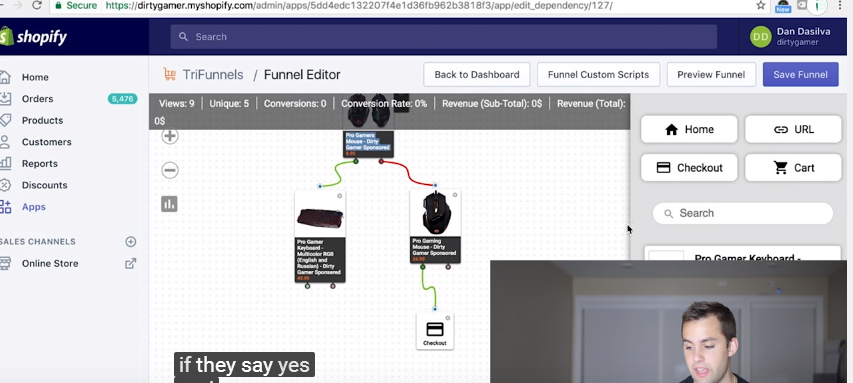Zoom in with the plus icon
Viewport: 853px width, 383px height.
point(170,136)
